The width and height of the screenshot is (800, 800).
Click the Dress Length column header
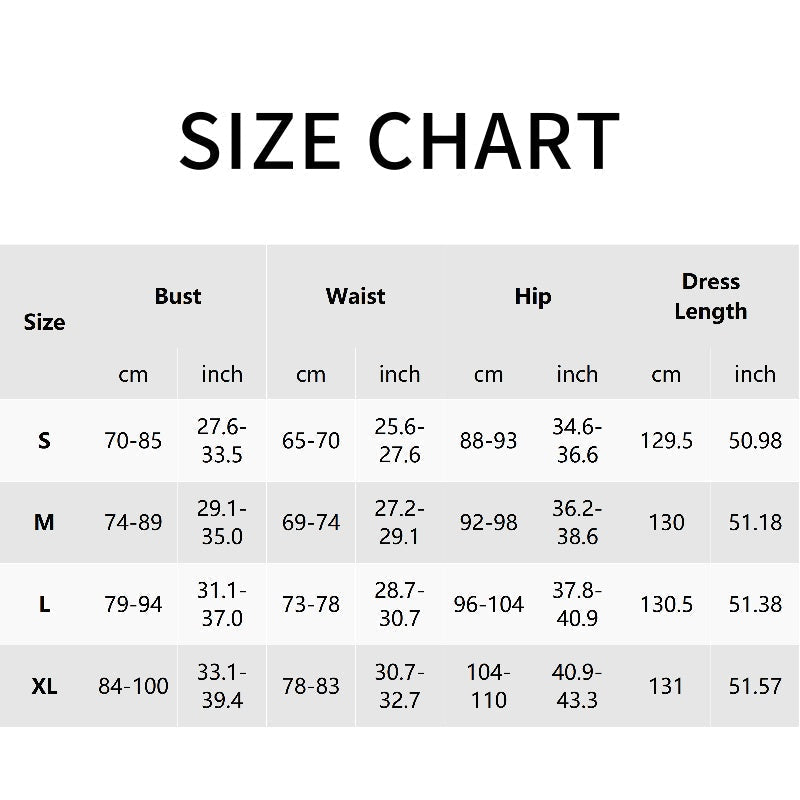[x=710, y=296]
